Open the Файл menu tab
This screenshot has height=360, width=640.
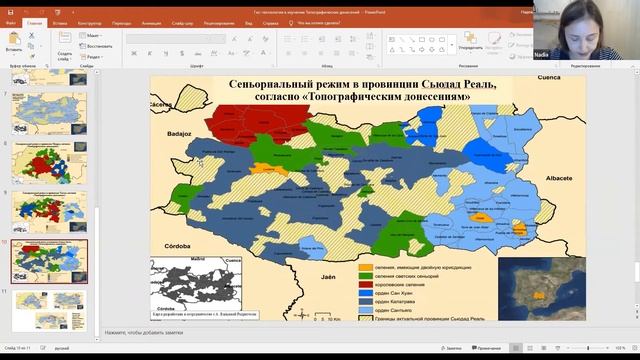[11, 23]
